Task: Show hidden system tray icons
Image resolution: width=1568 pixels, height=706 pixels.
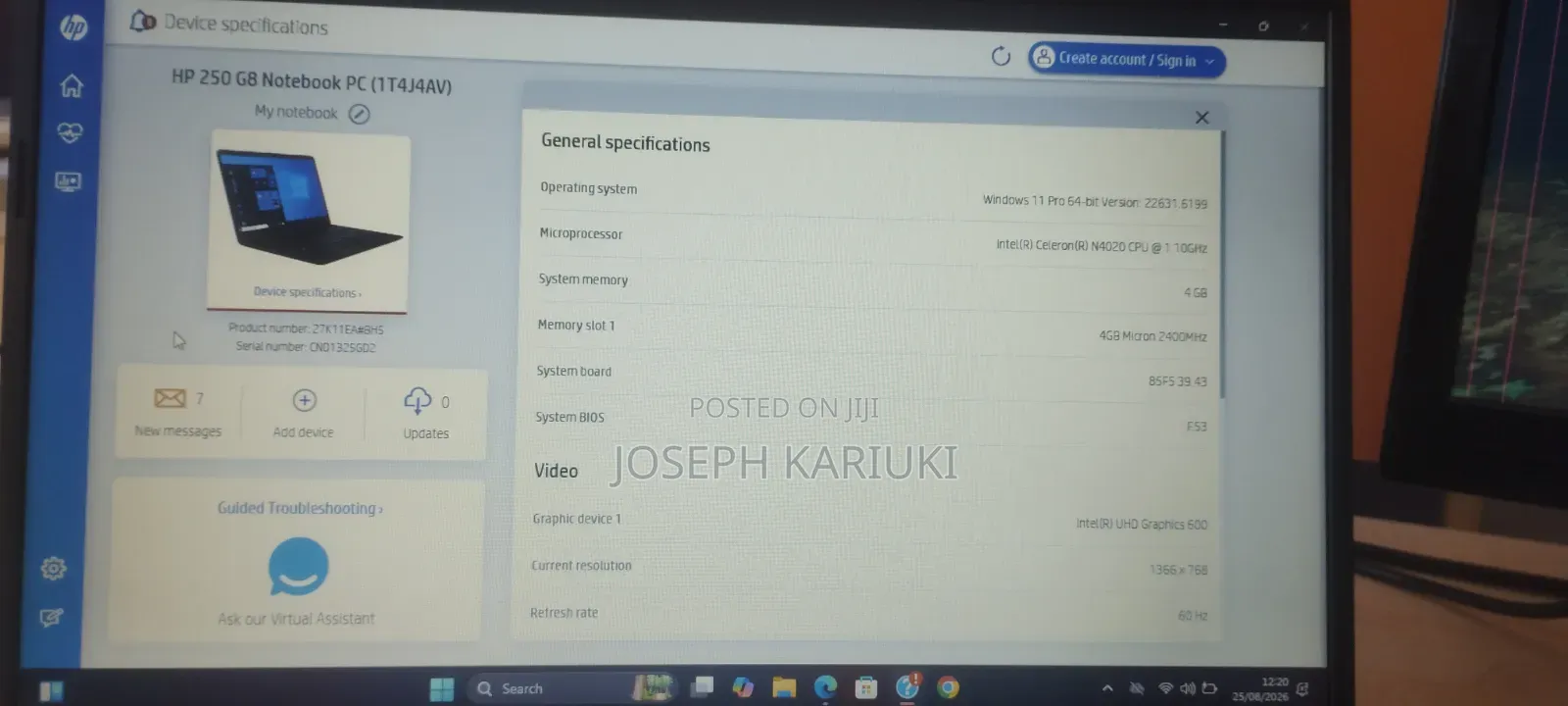Action: pos(1107,688)
